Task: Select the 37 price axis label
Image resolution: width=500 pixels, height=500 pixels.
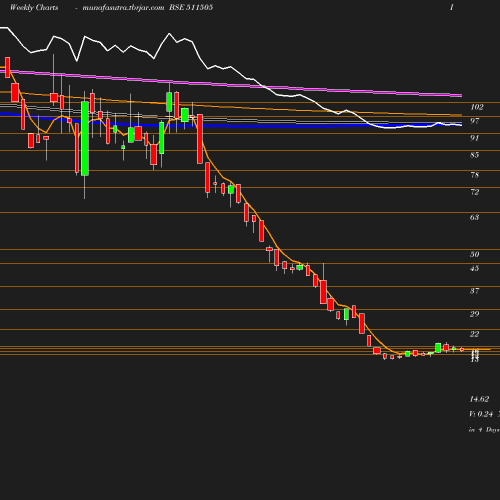Action: click(474, 291)
